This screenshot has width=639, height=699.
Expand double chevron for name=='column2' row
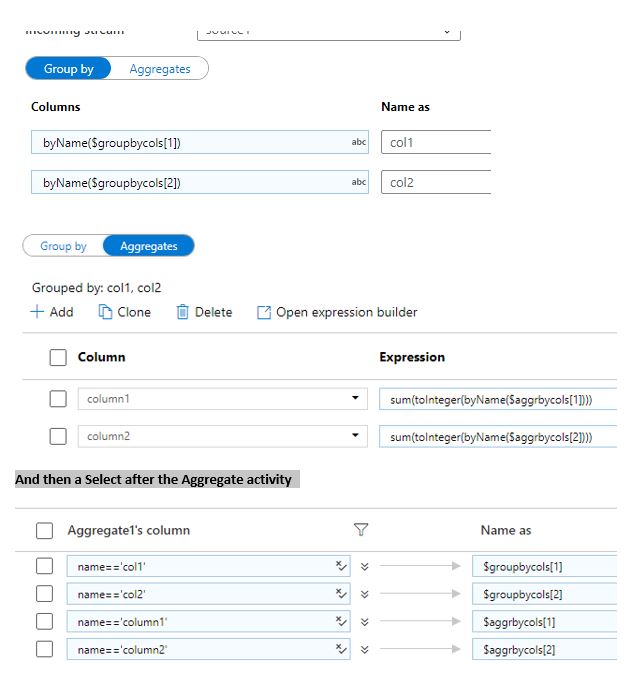[364, 650]
